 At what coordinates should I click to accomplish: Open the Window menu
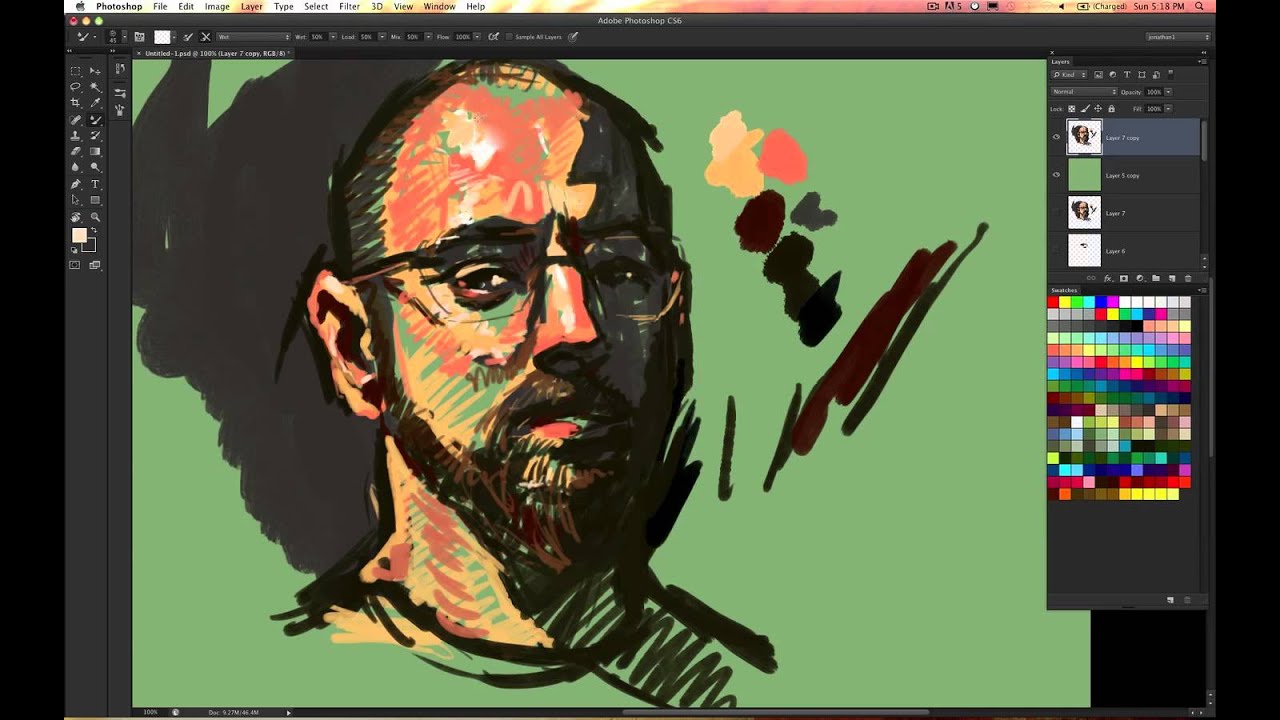point(439,6)
